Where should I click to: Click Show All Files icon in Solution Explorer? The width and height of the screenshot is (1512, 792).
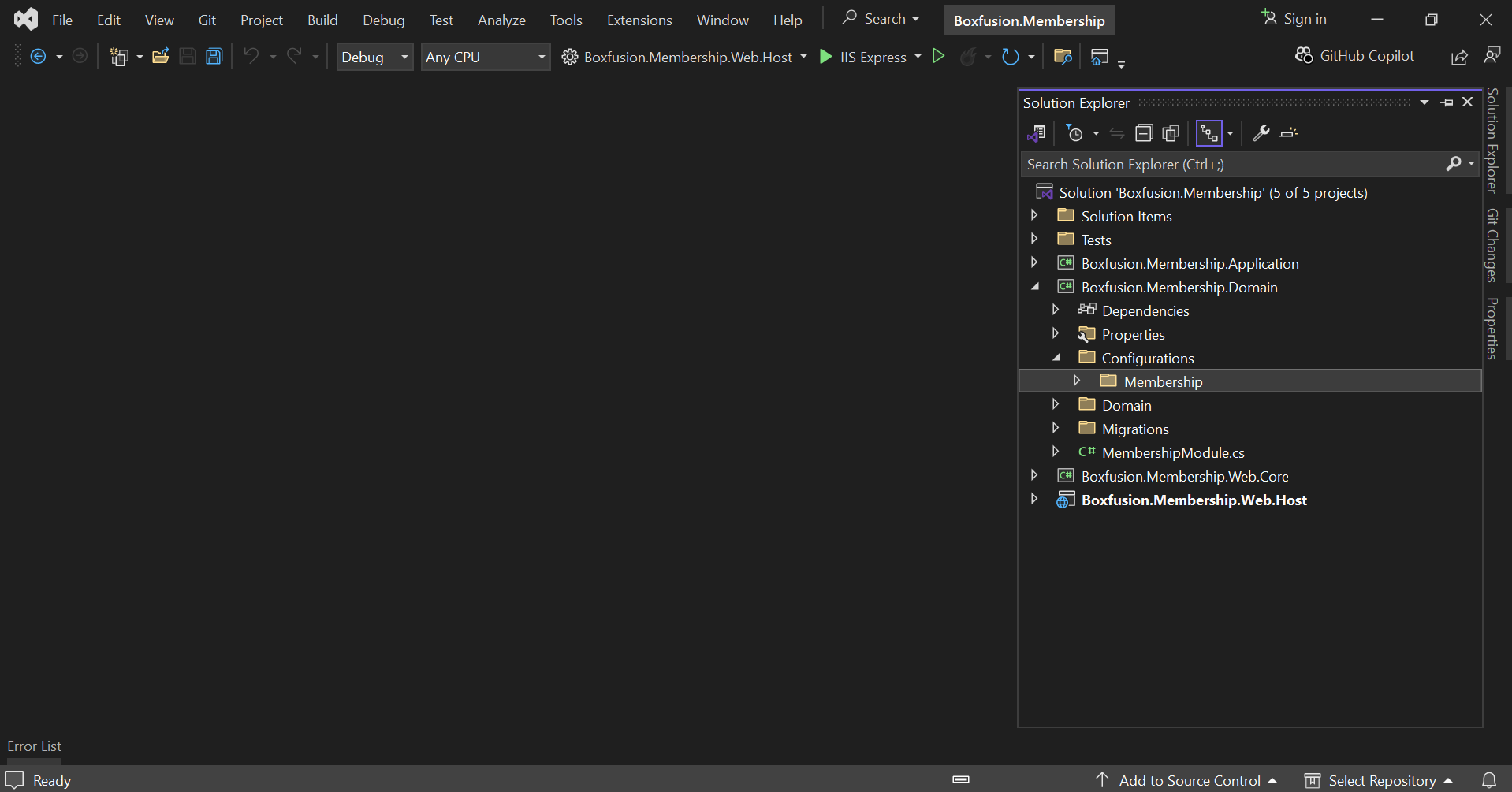click(x=1171, y=133)
